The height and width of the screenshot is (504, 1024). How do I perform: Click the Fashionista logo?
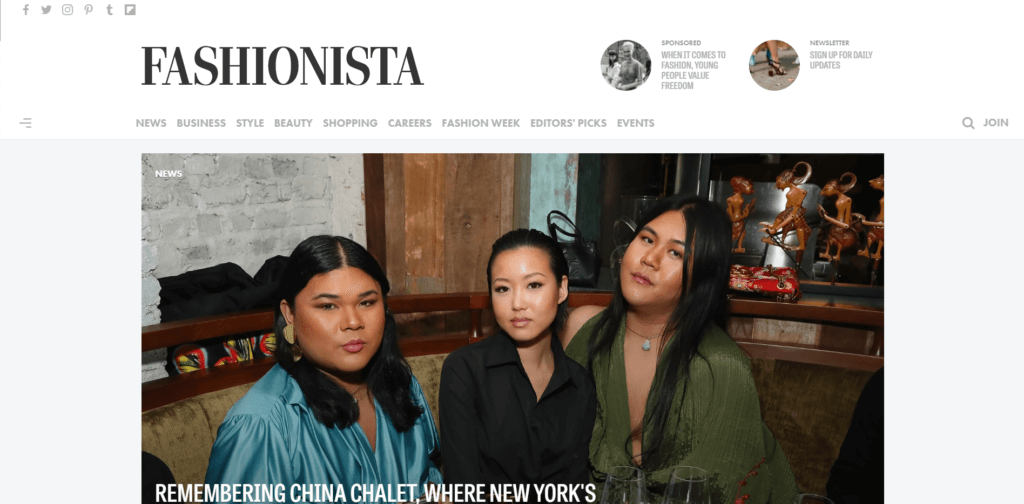282,66
